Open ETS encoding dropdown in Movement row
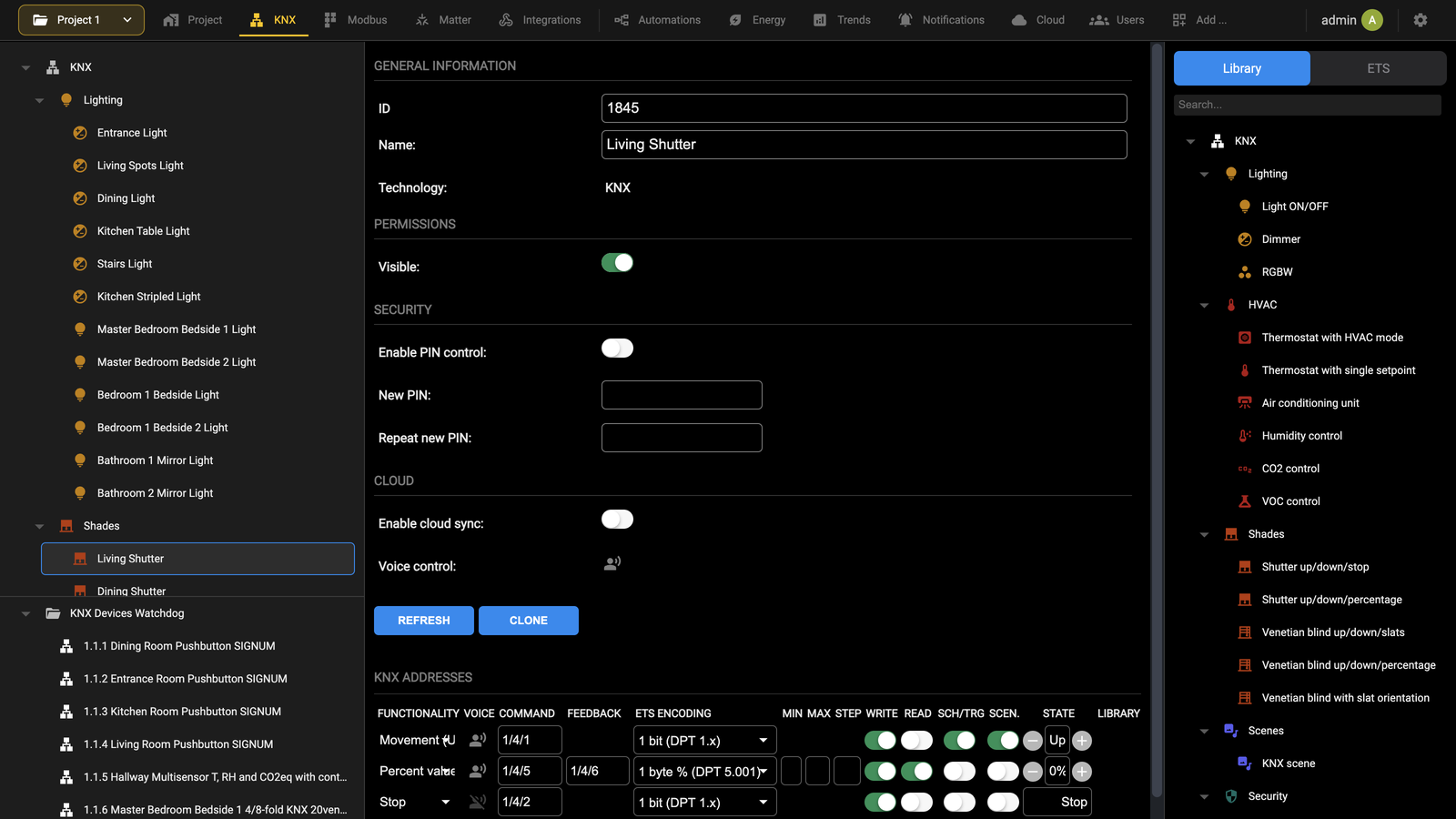Viewport: 1456px width, 819px height. point(704,741)
